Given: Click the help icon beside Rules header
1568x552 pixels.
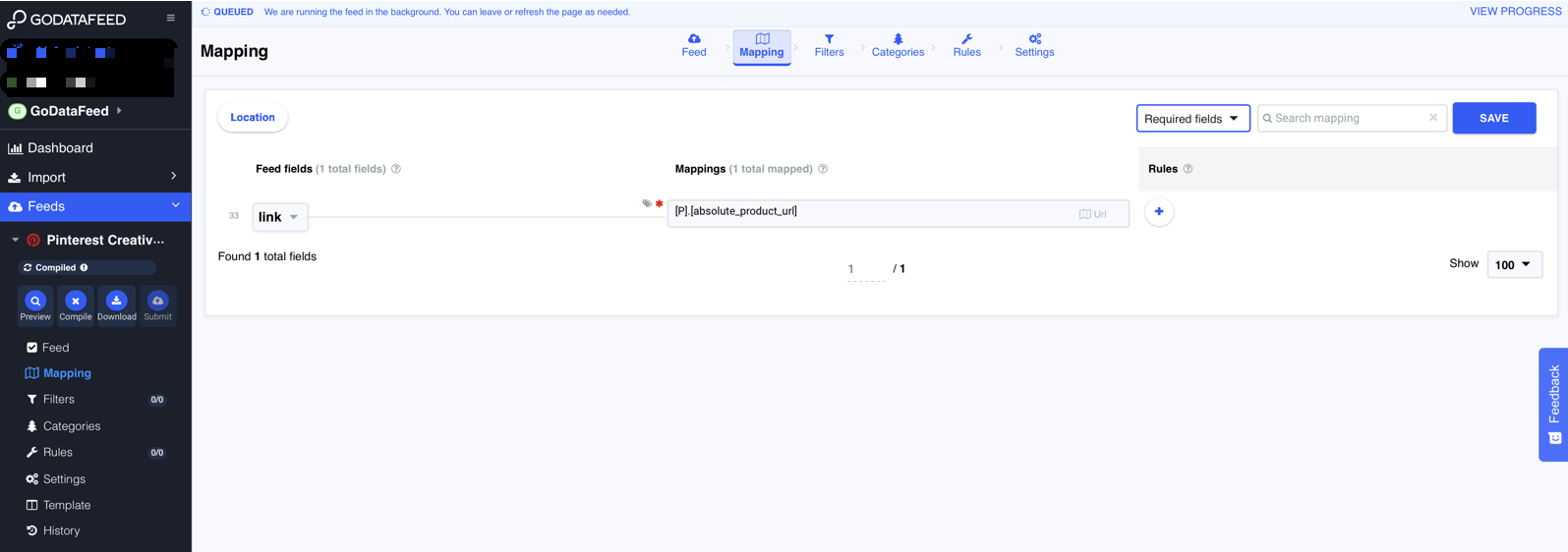Looking at the screenshot, I should click(x=1188, y=169).
